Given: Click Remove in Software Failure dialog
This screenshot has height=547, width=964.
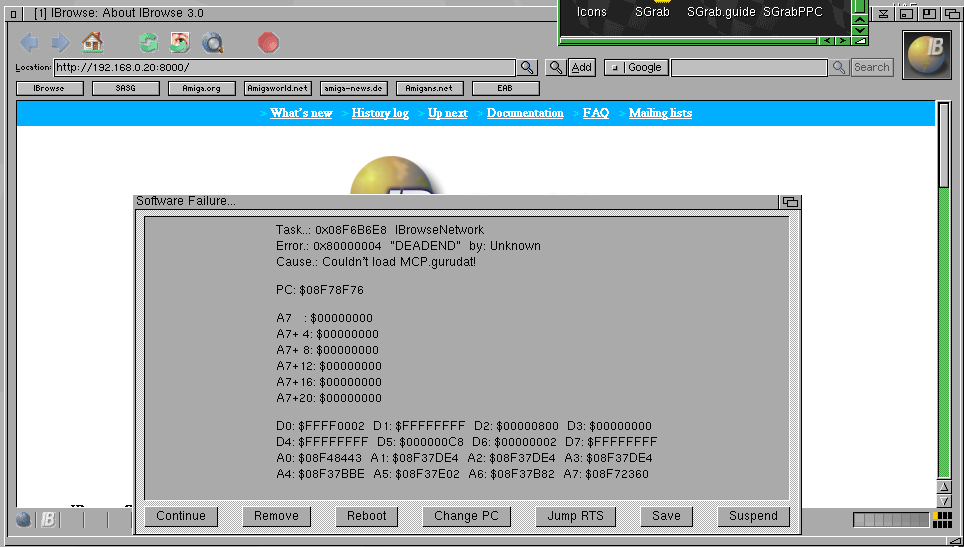Looking at the screenshot, I should (x=276, y=516).
